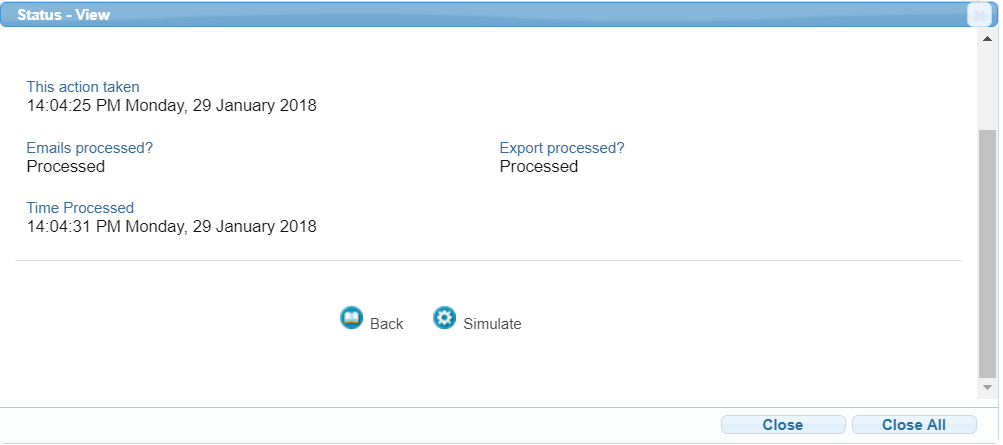Click the 'Status - View' title text
Viewport: 1003px width, 445px height.
click(x=63, y=15)
